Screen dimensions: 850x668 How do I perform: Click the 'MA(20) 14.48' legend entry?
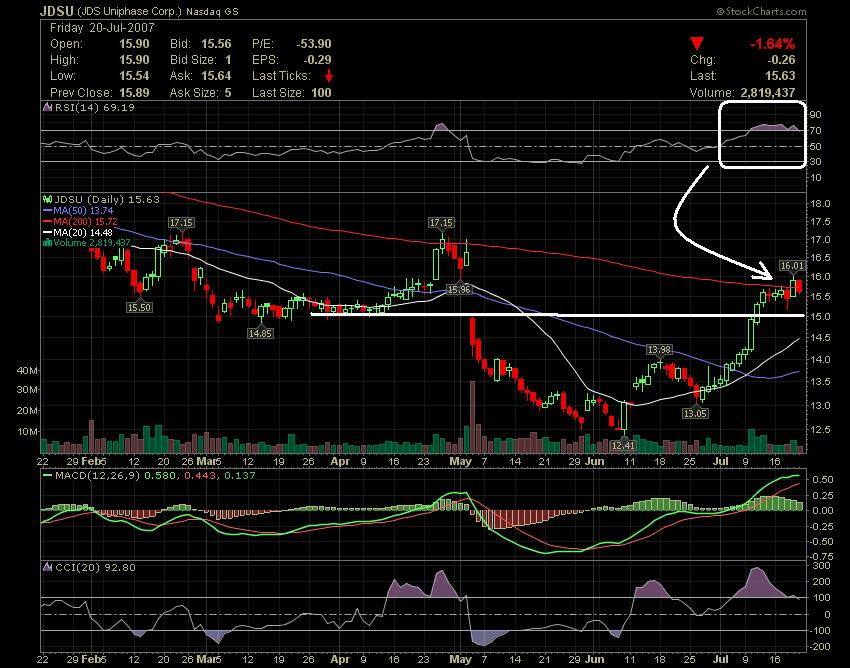tap(82, 233)
